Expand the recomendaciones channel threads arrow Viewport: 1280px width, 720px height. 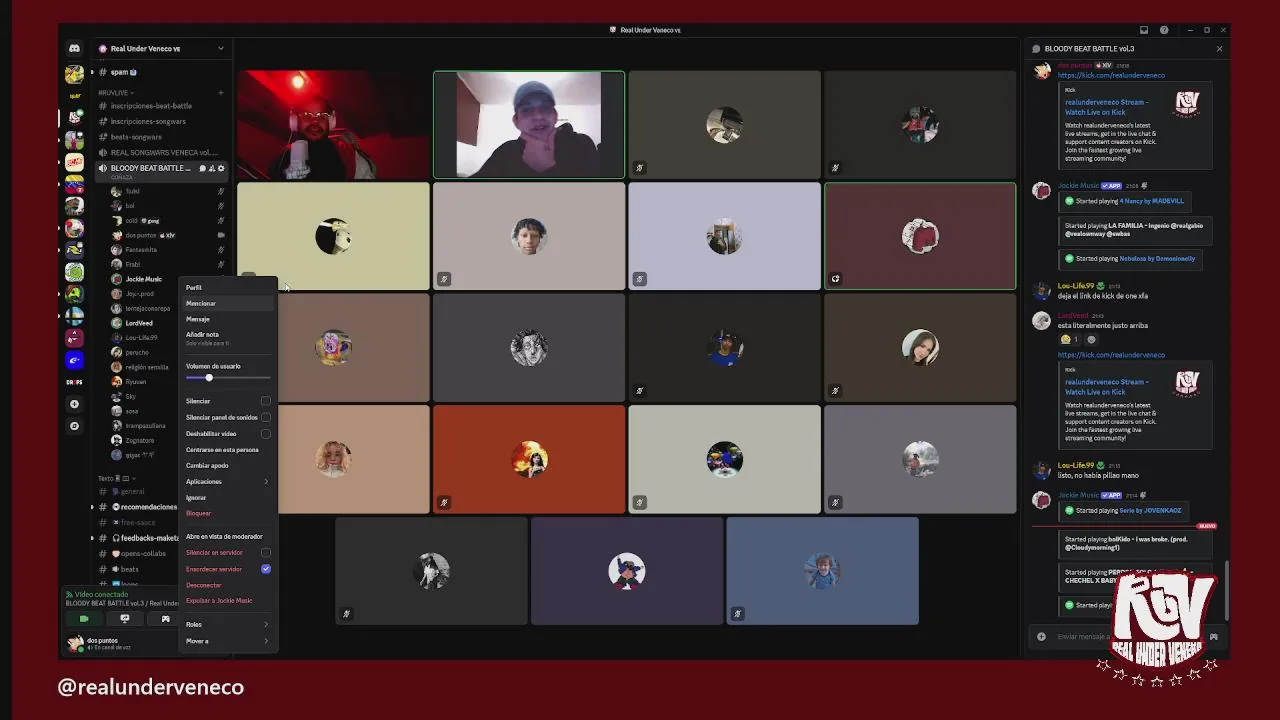(x=92, y=507)
